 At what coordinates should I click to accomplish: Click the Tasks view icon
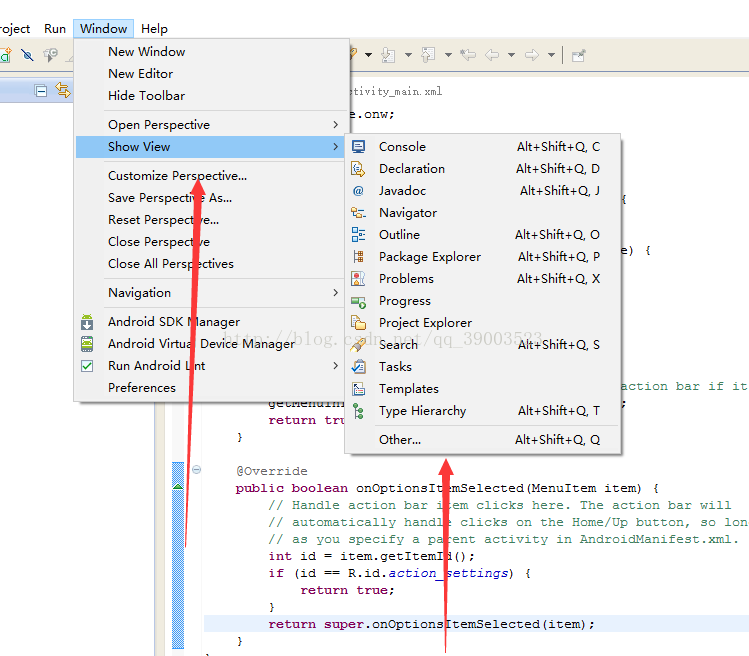click(x=358, y=366)
